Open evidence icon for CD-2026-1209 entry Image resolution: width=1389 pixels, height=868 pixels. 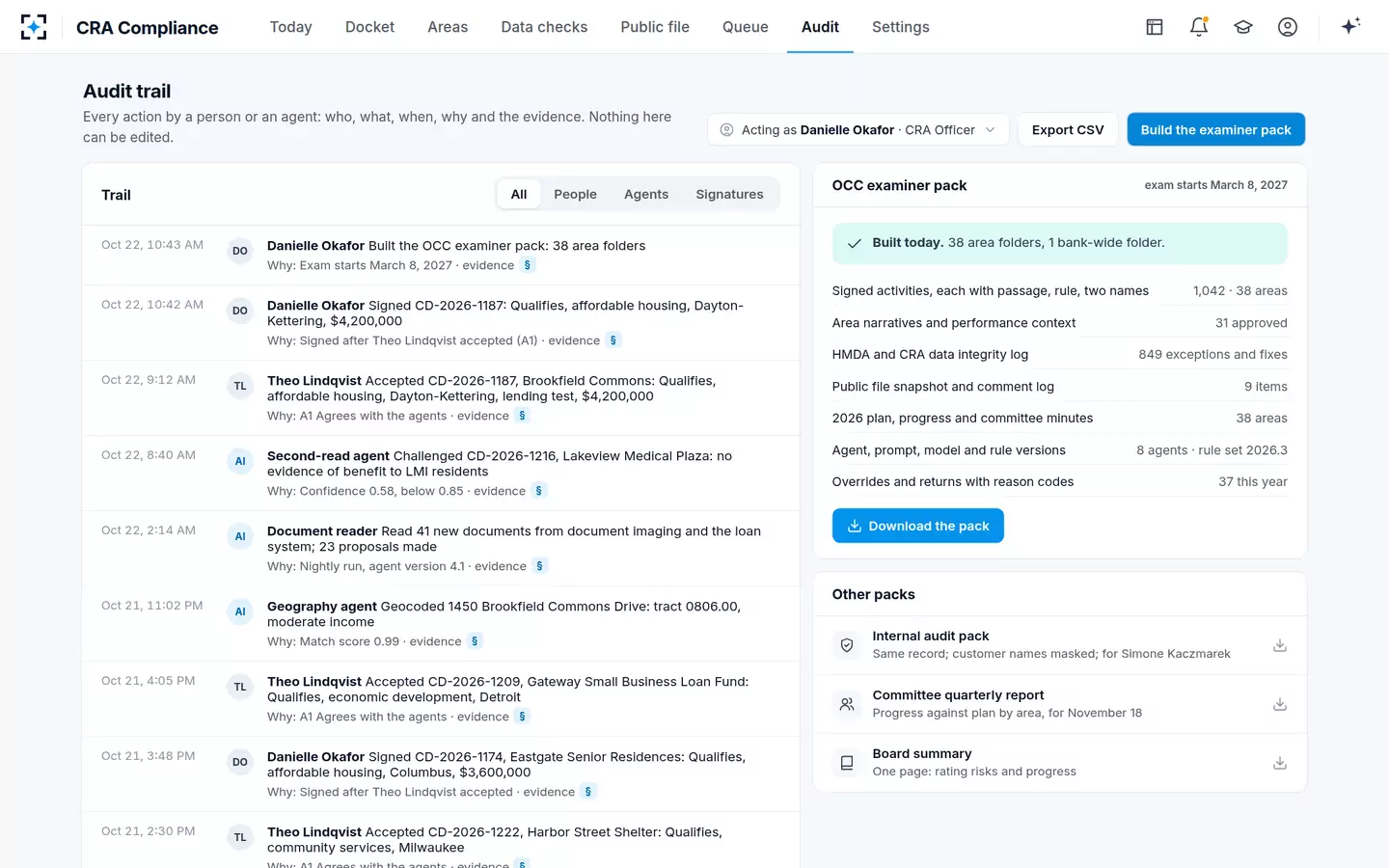coord(522,717)
